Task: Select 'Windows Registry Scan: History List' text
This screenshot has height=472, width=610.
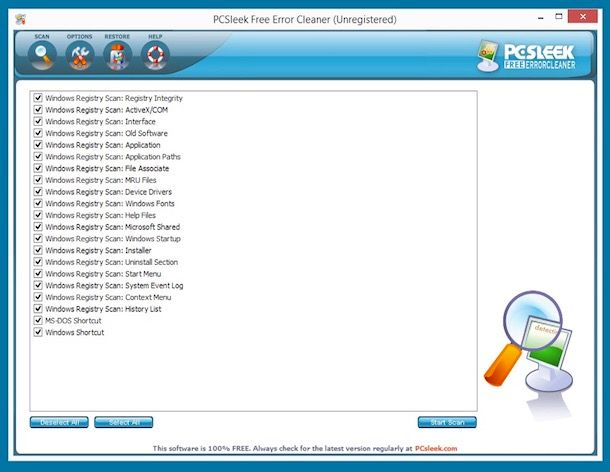Action: coord(103,309)
